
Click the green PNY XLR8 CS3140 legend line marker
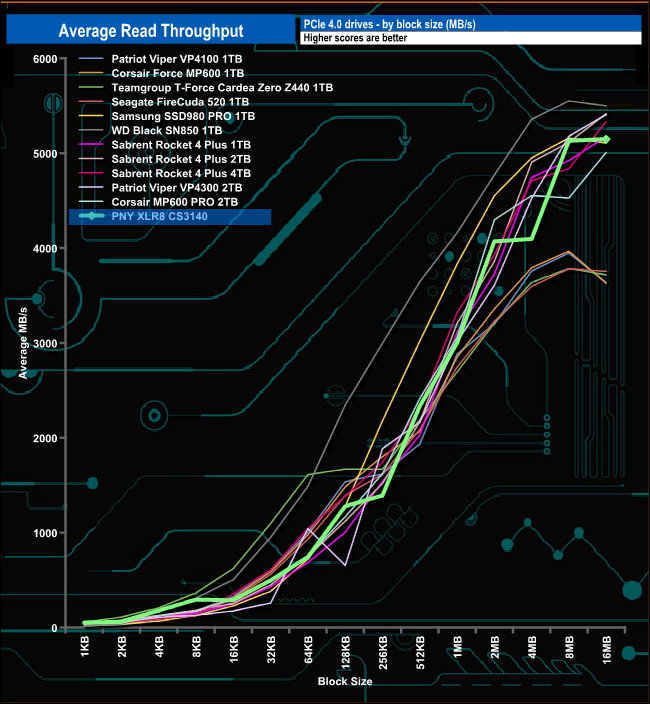(92, 216)
